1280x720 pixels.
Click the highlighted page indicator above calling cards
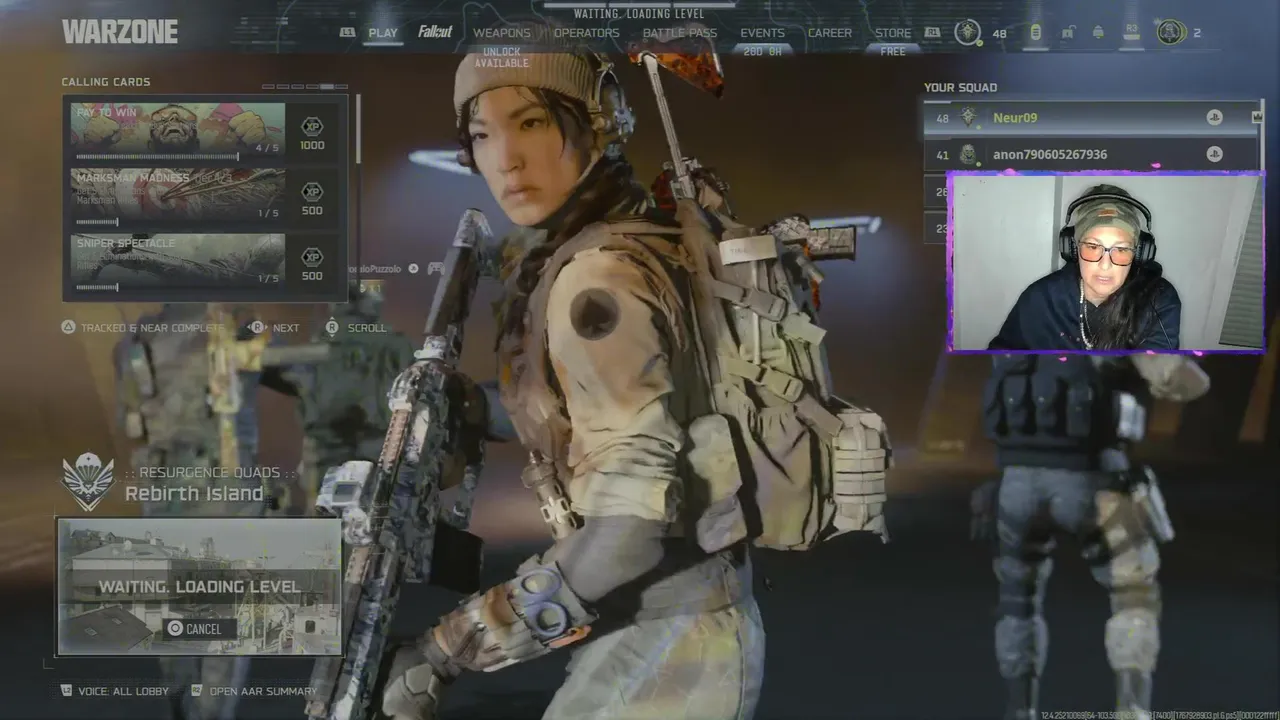pyautogui.click(x=327, y=87)
